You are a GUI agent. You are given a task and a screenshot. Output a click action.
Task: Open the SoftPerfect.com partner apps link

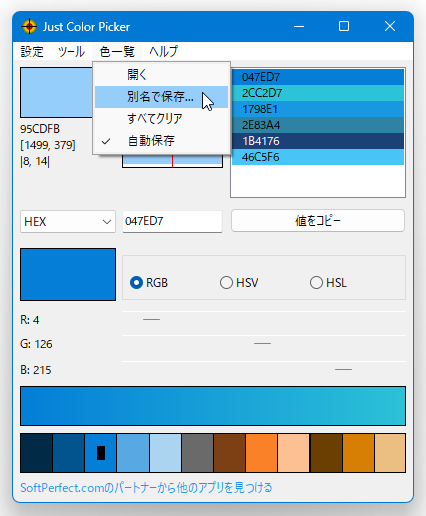pos(146,488)
